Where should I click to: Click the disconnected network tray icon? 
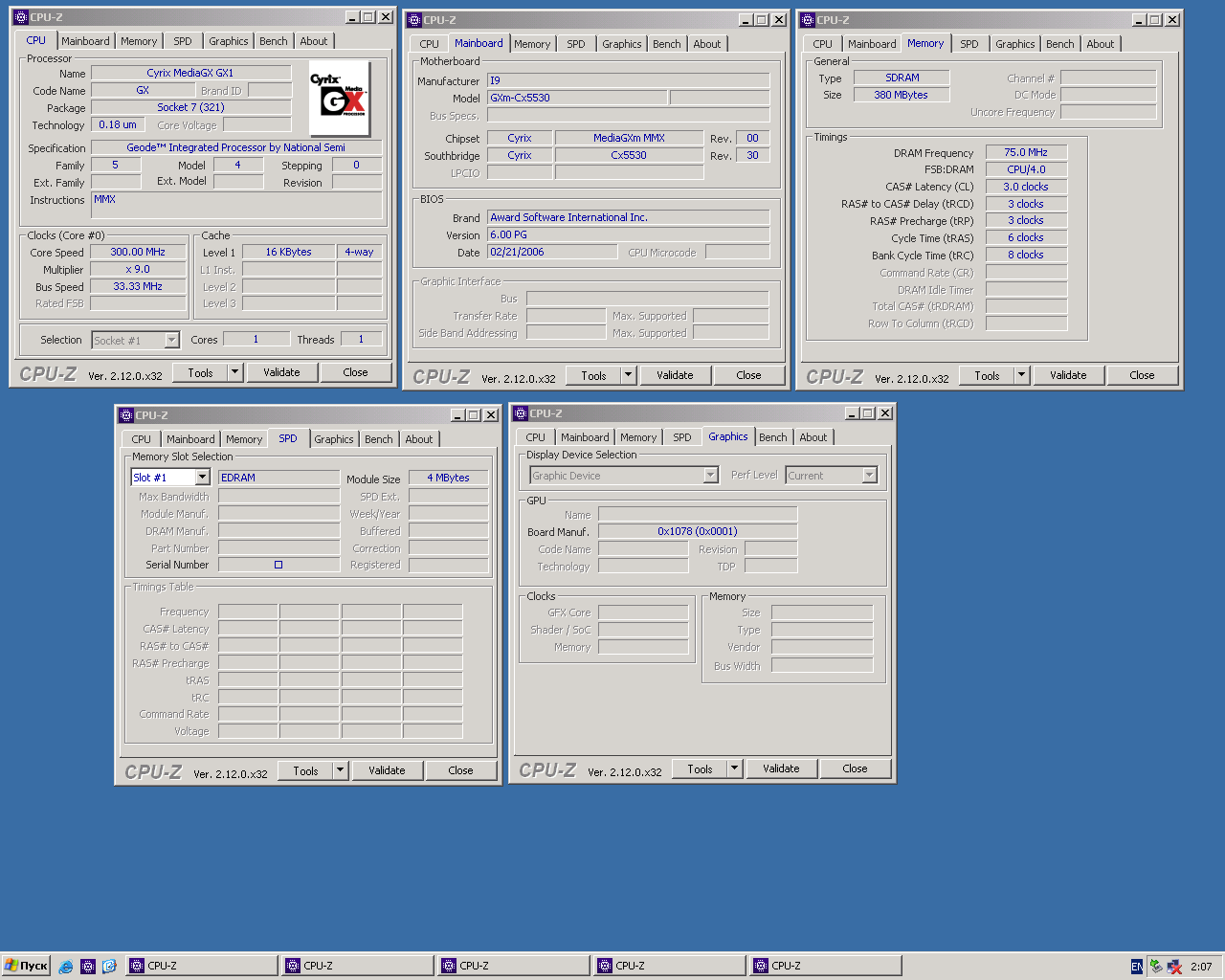(x=1174, y=967)
